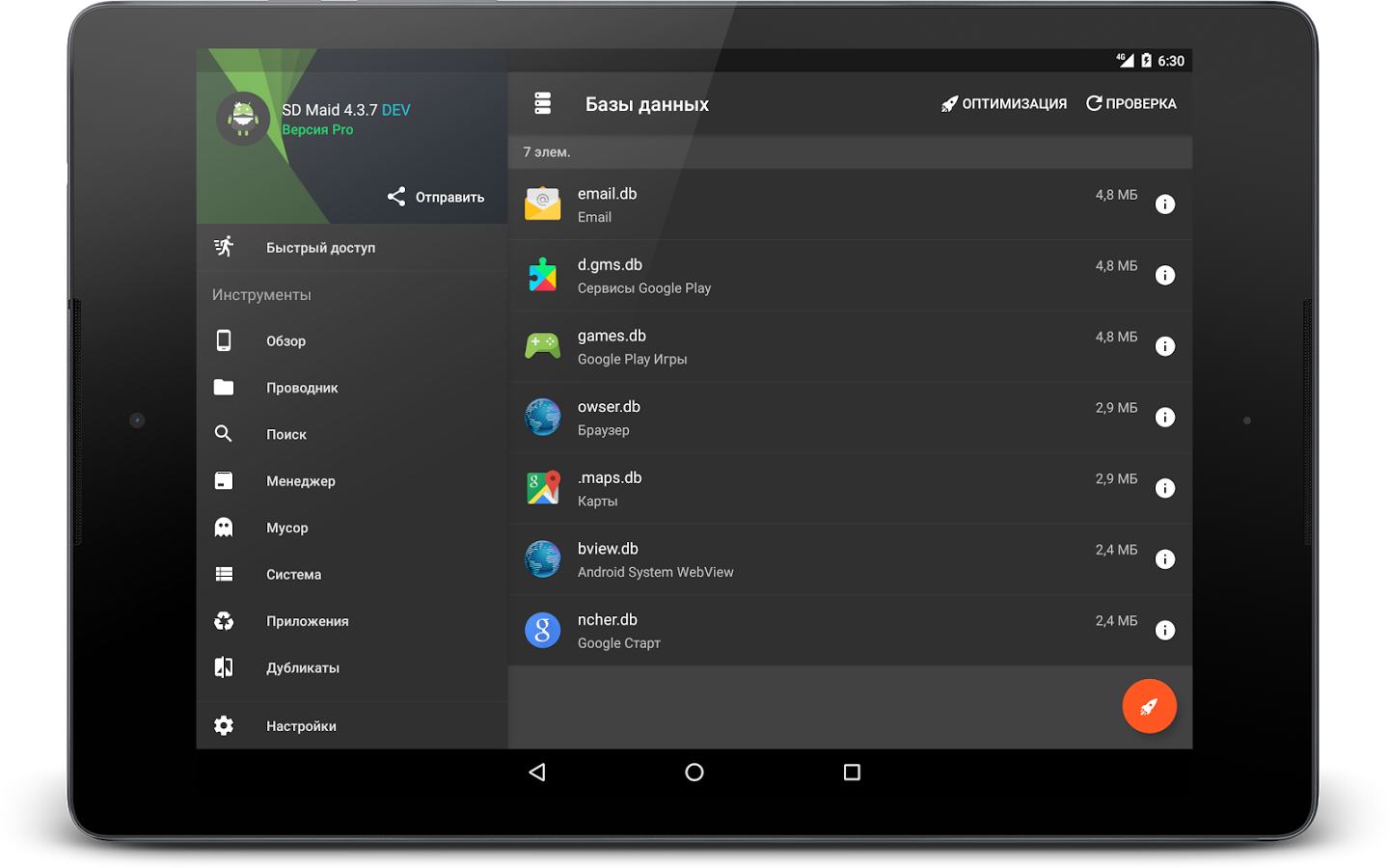Click the 4,8 МБ size of email.db
The height and width of the screenshot is (868, 1388).
pyautogui.click(x=1116, y=195)
